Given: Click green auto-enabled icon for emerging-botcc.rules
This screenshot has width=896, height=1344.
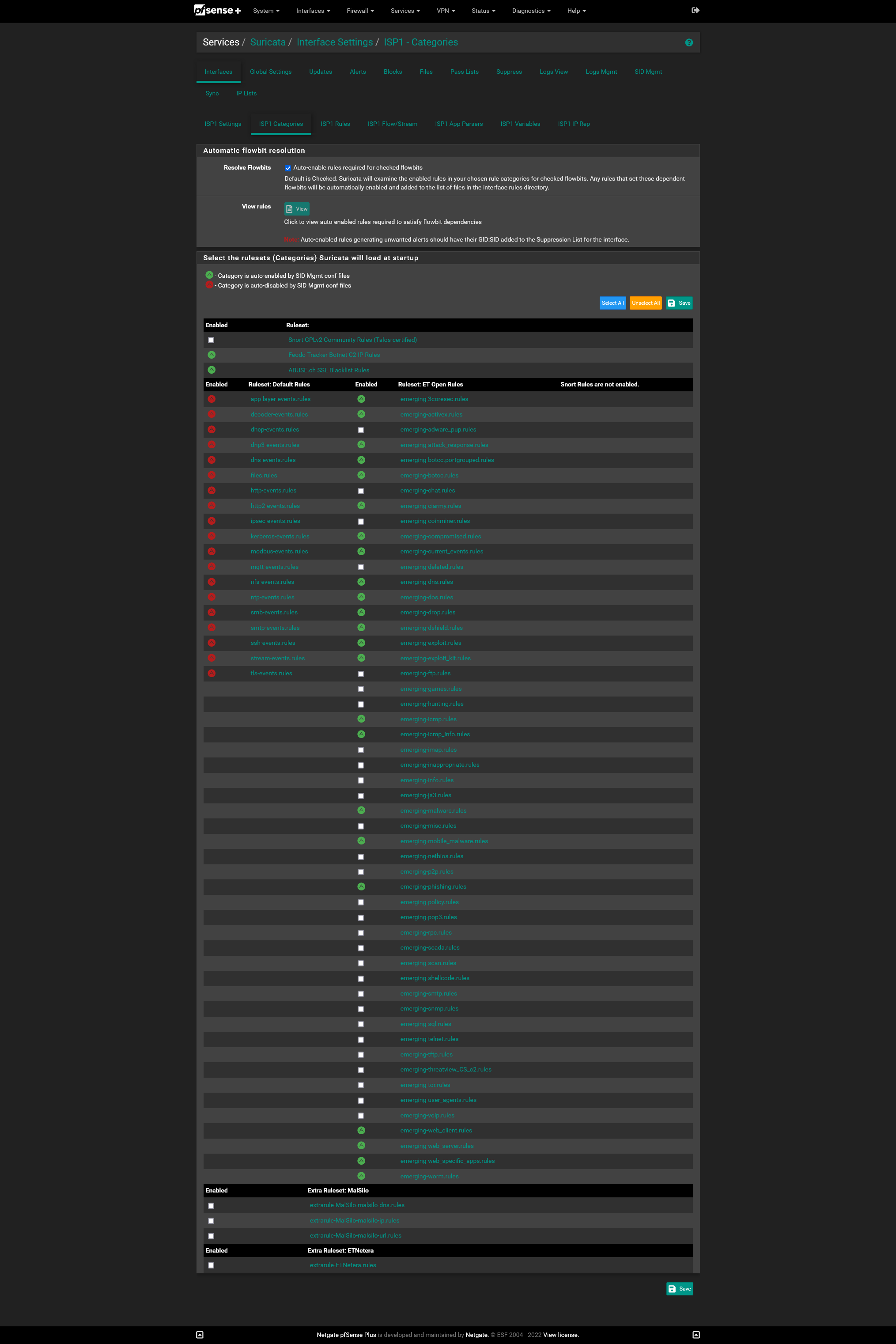Looking at the screenshot, I should coord(361,475).
